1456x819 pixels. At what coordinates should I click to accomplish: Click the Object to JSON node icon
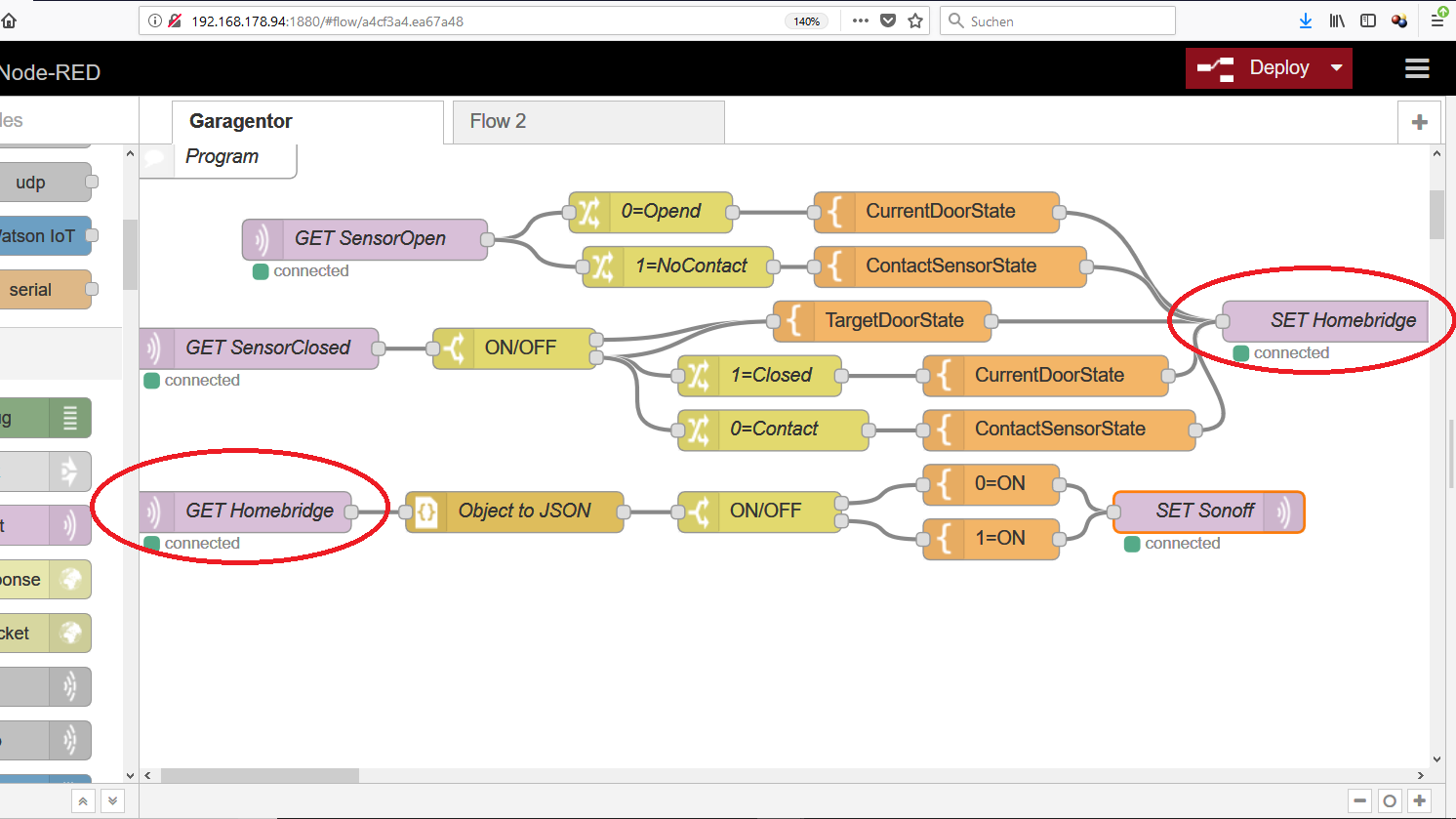pyautogui.click(x=426, y=512)
